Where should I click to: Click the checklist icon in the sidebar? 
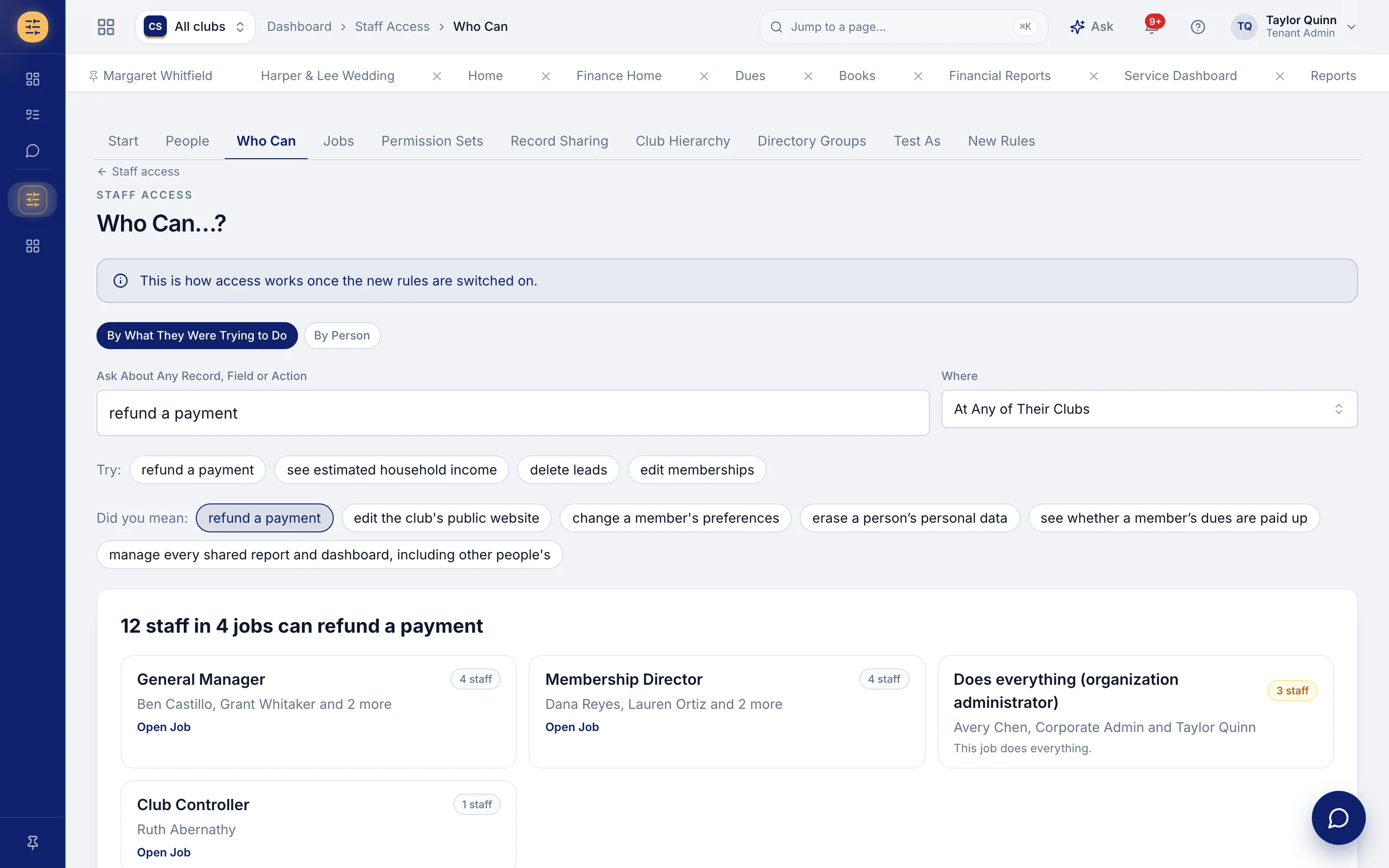[33, 115]
